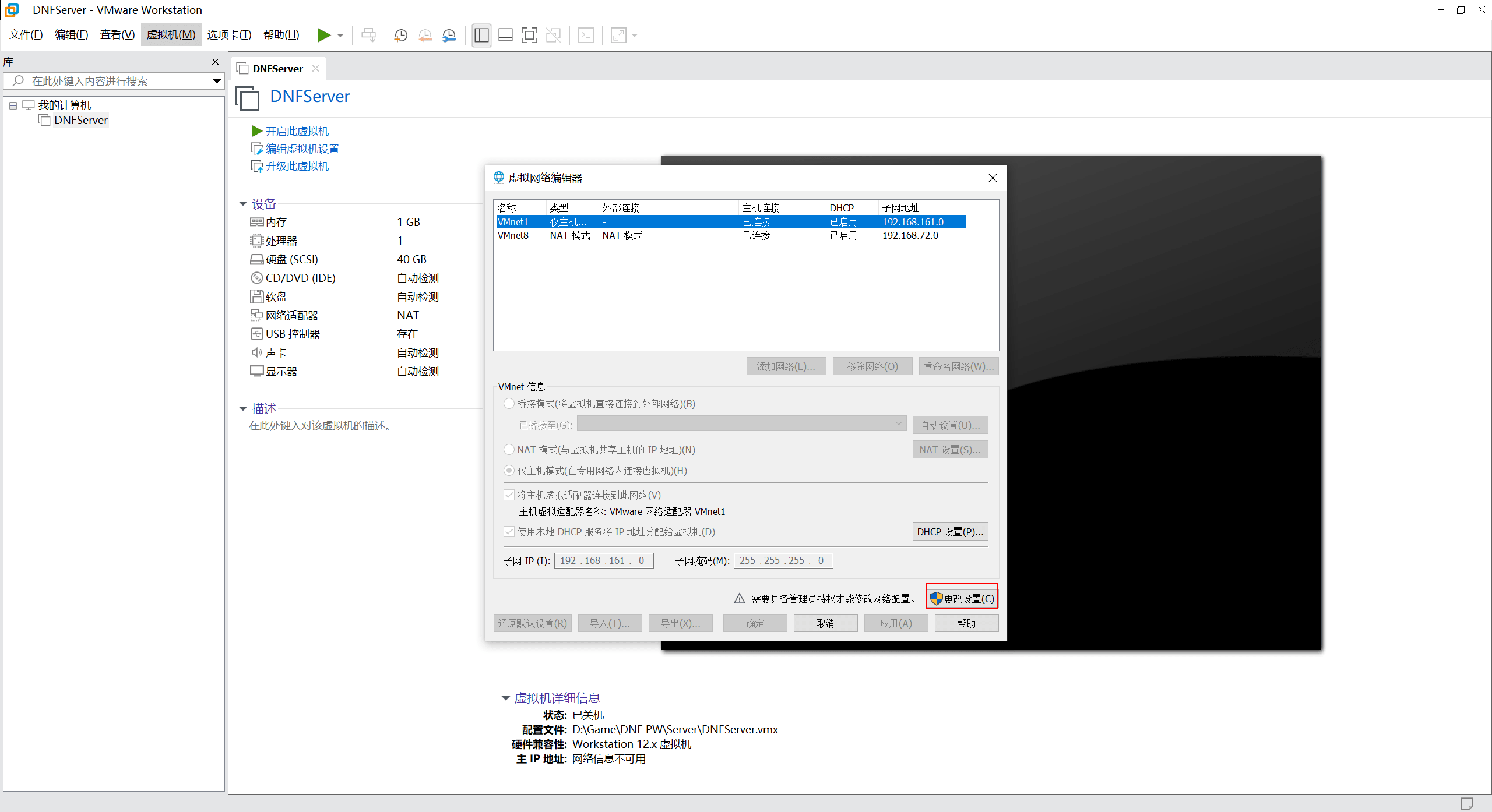Click the monitor icon beside 显示器

tap(256, 371)
